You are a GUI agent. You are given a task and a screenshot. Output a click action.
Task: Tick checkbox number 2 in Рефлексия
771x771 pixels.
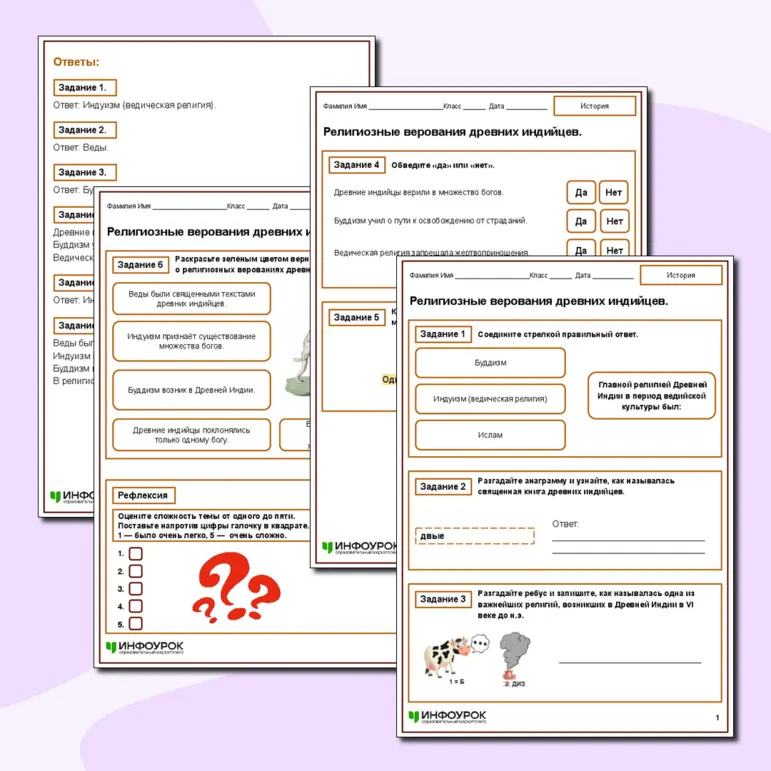coord(136,571)
